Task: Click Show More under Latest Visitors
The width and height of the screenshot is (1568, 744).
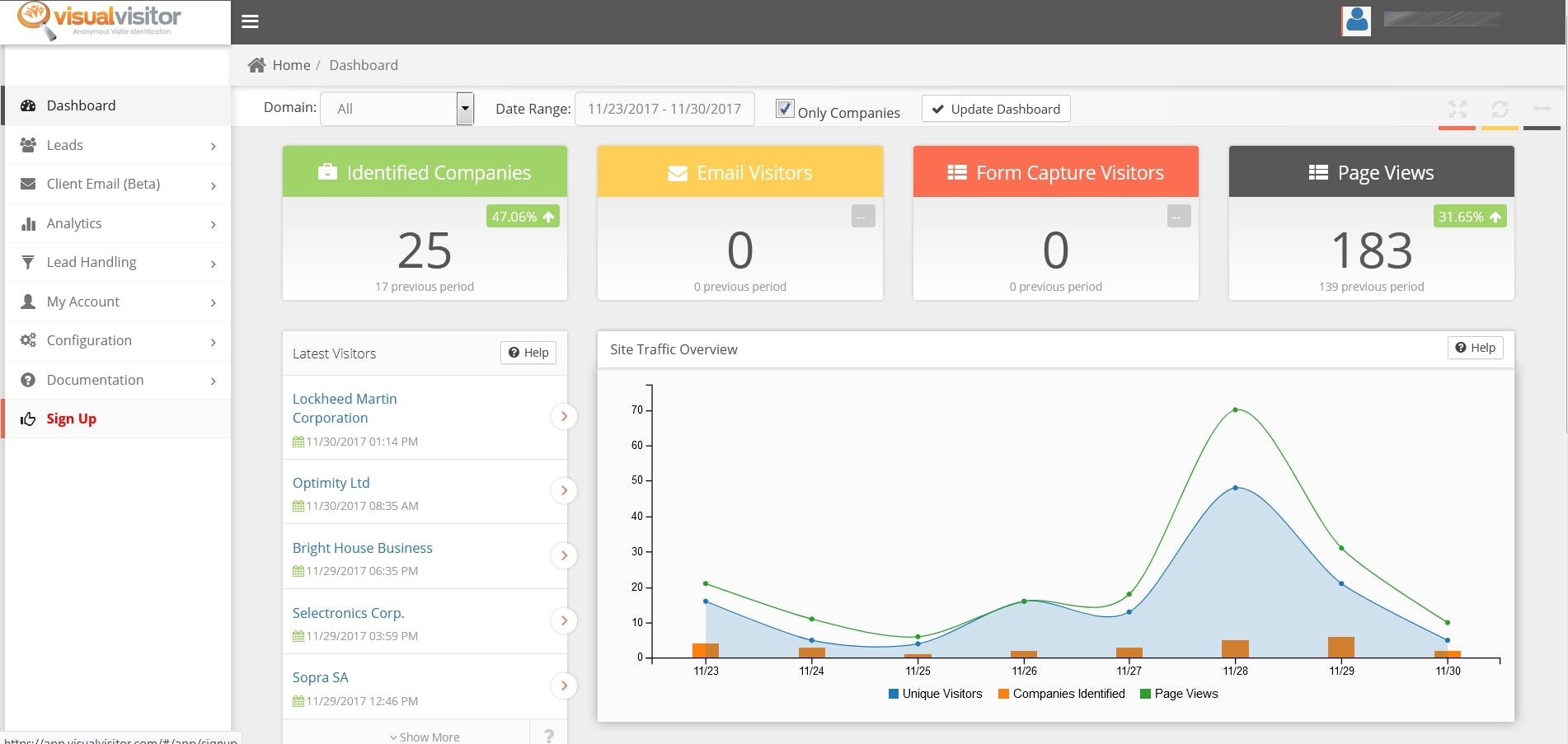Action: [425, 736]
